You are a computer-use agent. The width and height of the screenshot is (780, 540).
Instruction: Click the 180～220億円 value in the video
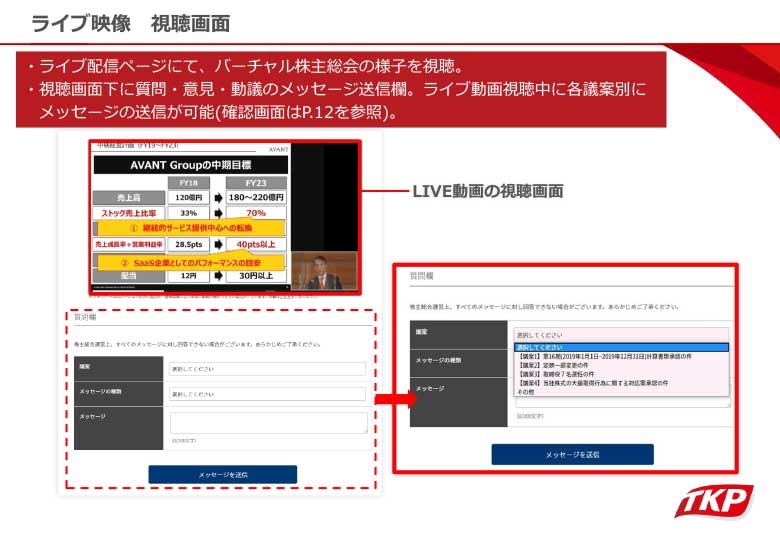click(x=256, y=197)
